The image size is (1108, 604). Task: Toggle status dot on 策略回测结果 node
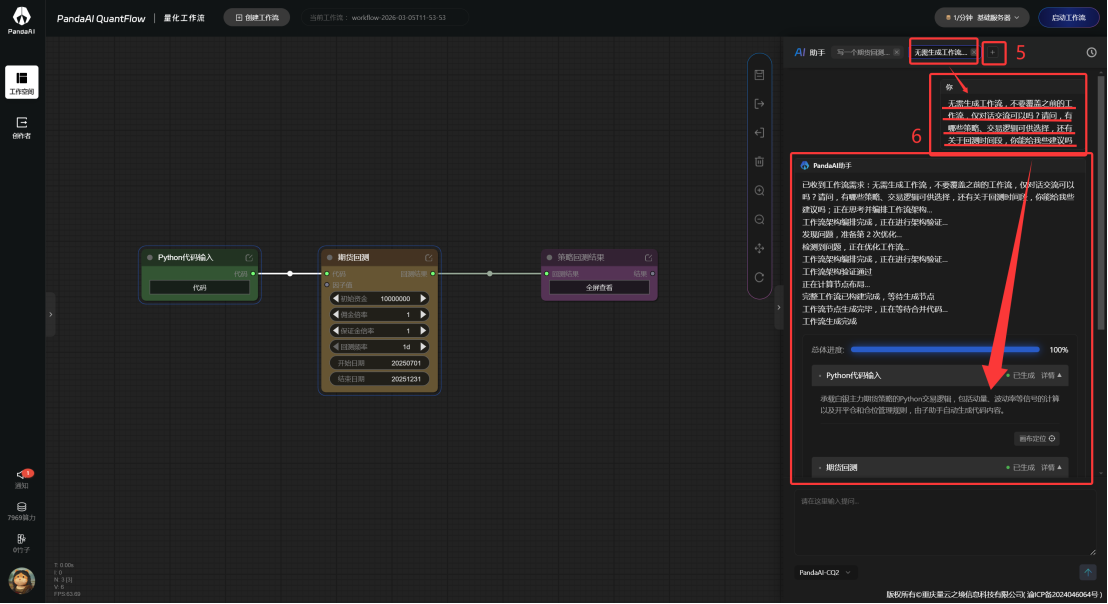tap(549, 258)
